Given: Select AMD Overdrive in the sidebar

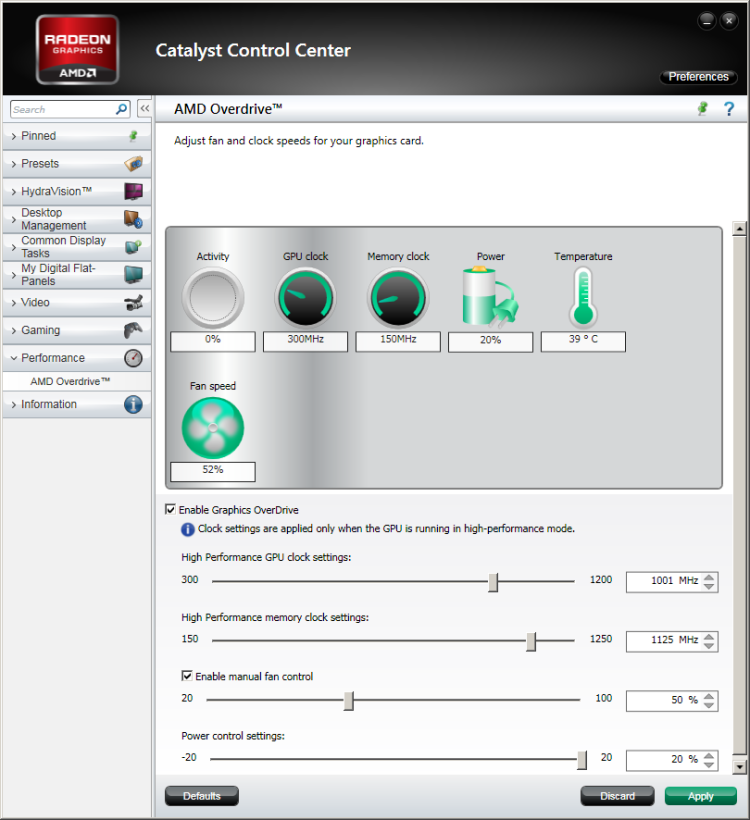Looking at the screenshot, I should [x=70, y=381].
